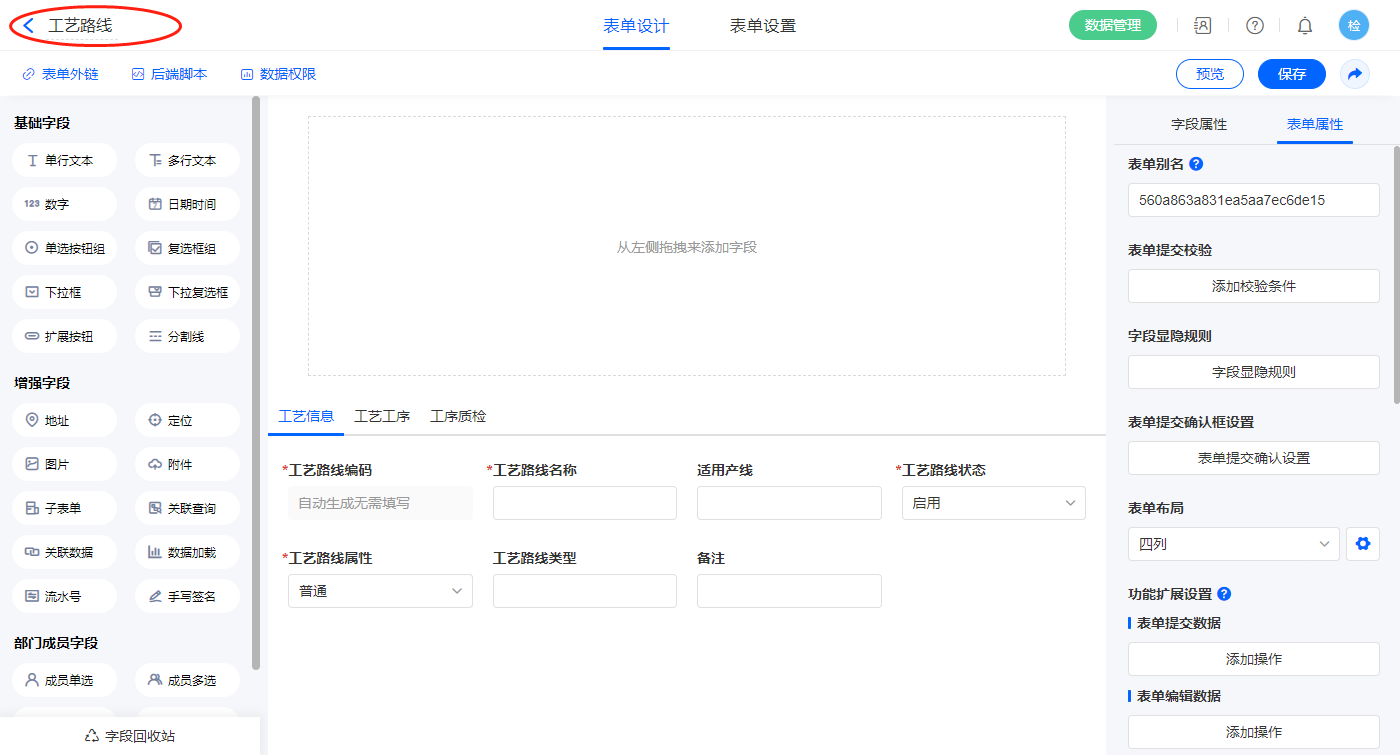Click the help icon next to 表单别名
The image size is (1400, 755).
(1196, 164)
